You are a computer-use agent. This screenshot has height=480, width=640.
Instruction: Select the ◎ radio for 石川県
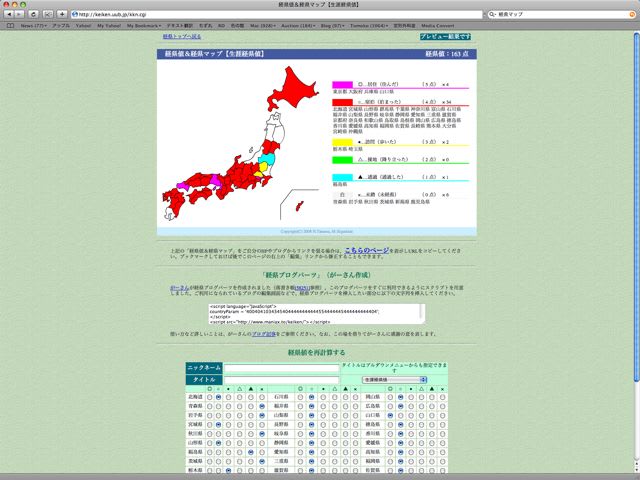point(300,397)
